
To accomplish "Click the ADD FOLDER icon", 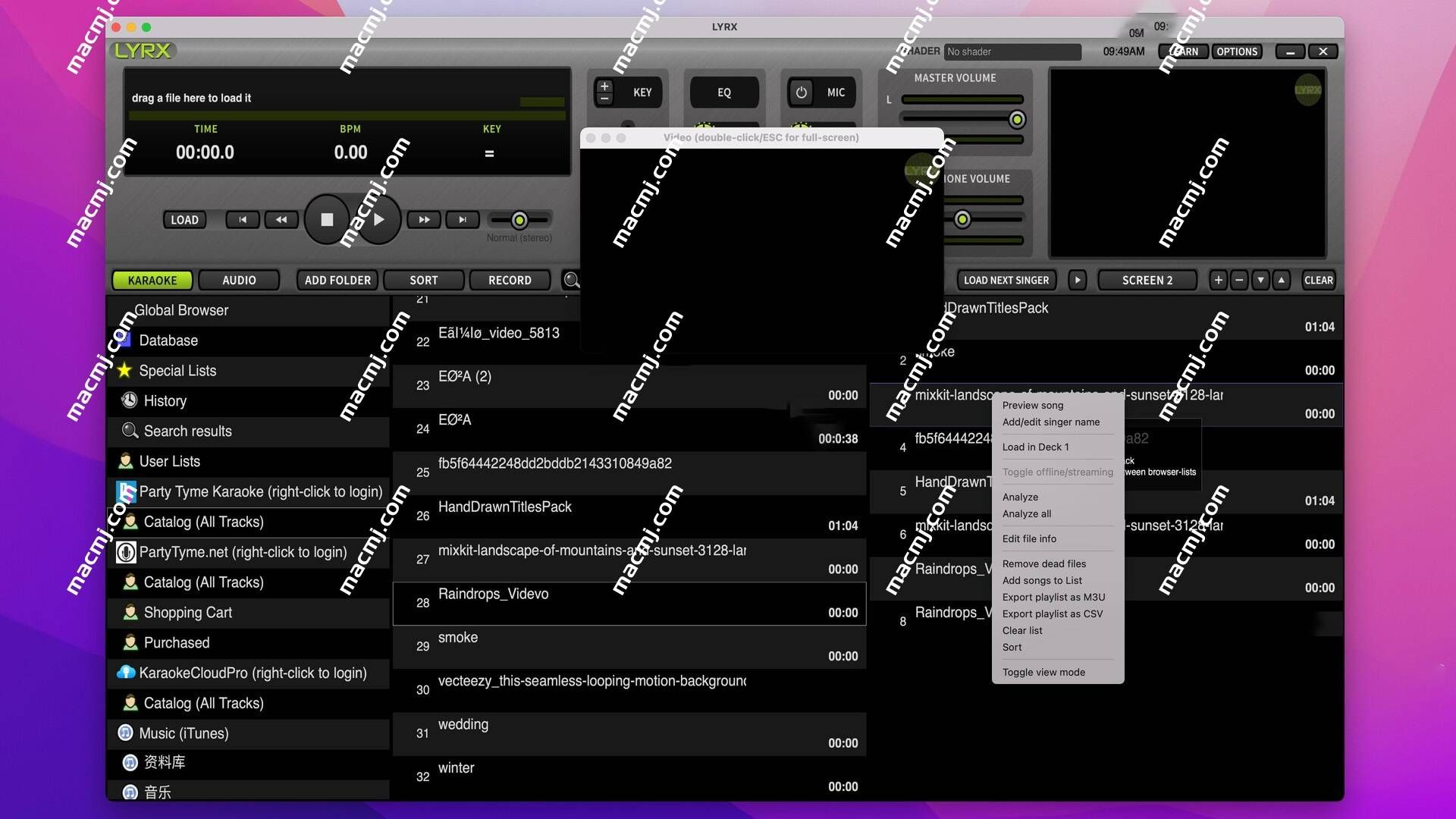I will (x=338, y=279).
